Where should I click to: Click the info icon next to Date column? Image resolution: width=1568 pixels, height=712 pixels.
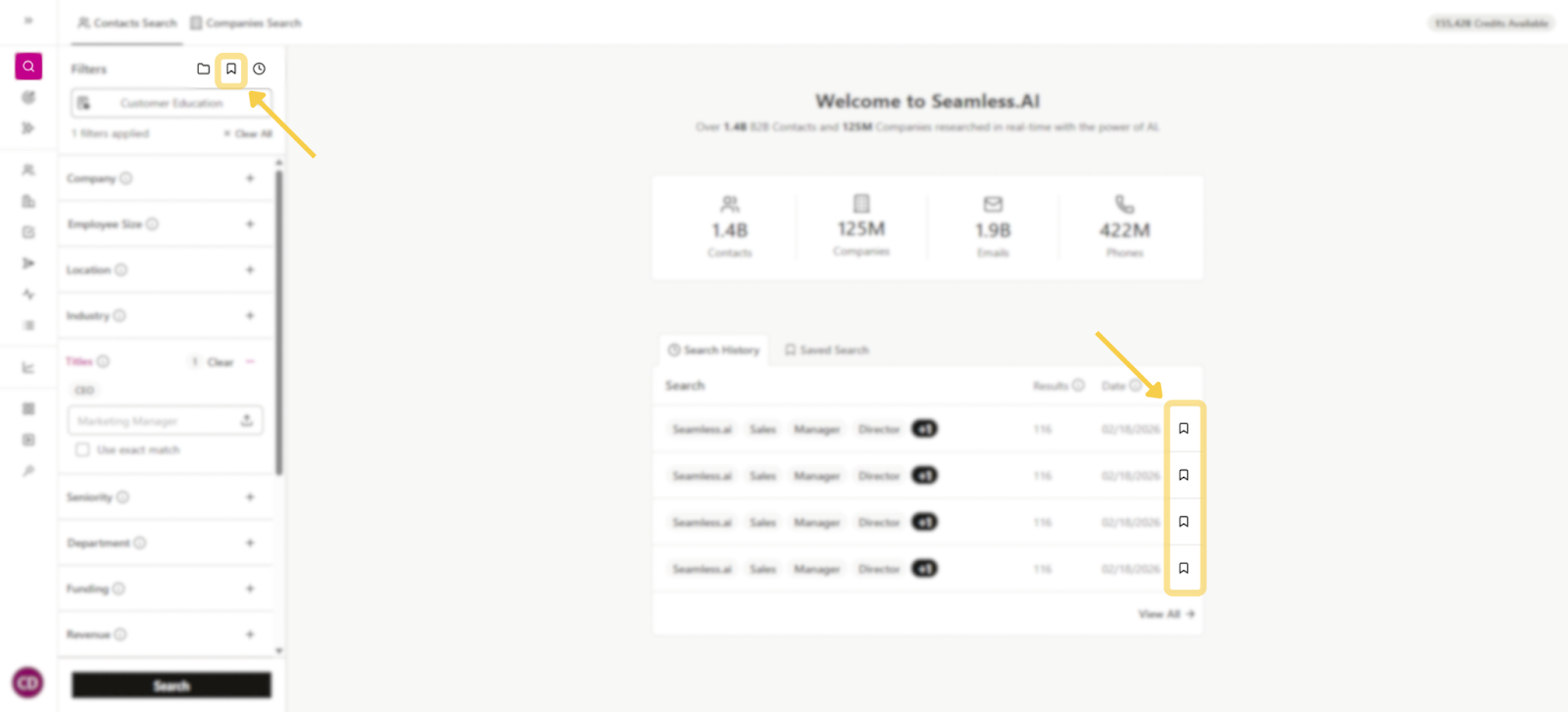pyautogui.click(x=1135, y=385)
